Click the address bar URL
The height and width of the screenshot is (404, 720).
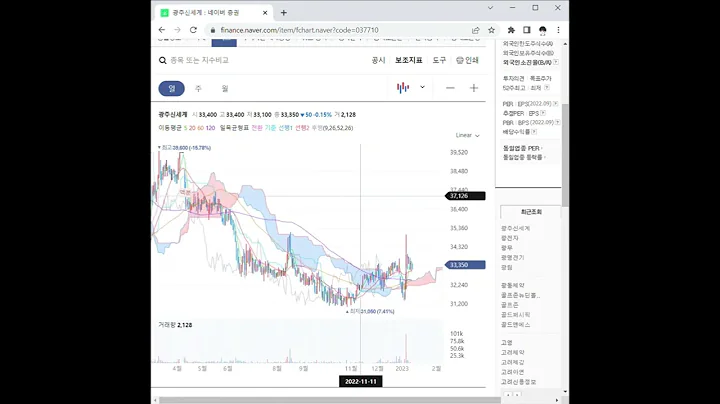pos(299,30)
